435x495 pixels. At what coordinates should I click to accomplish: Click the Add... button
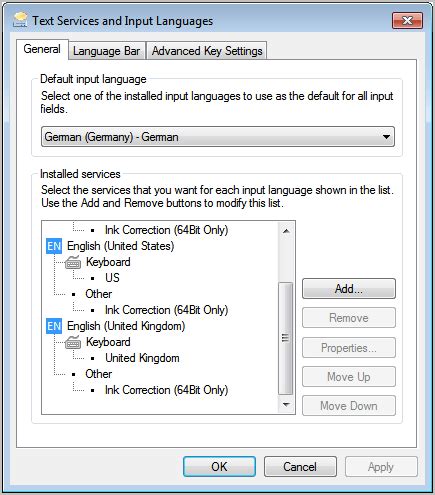point(349,289)
